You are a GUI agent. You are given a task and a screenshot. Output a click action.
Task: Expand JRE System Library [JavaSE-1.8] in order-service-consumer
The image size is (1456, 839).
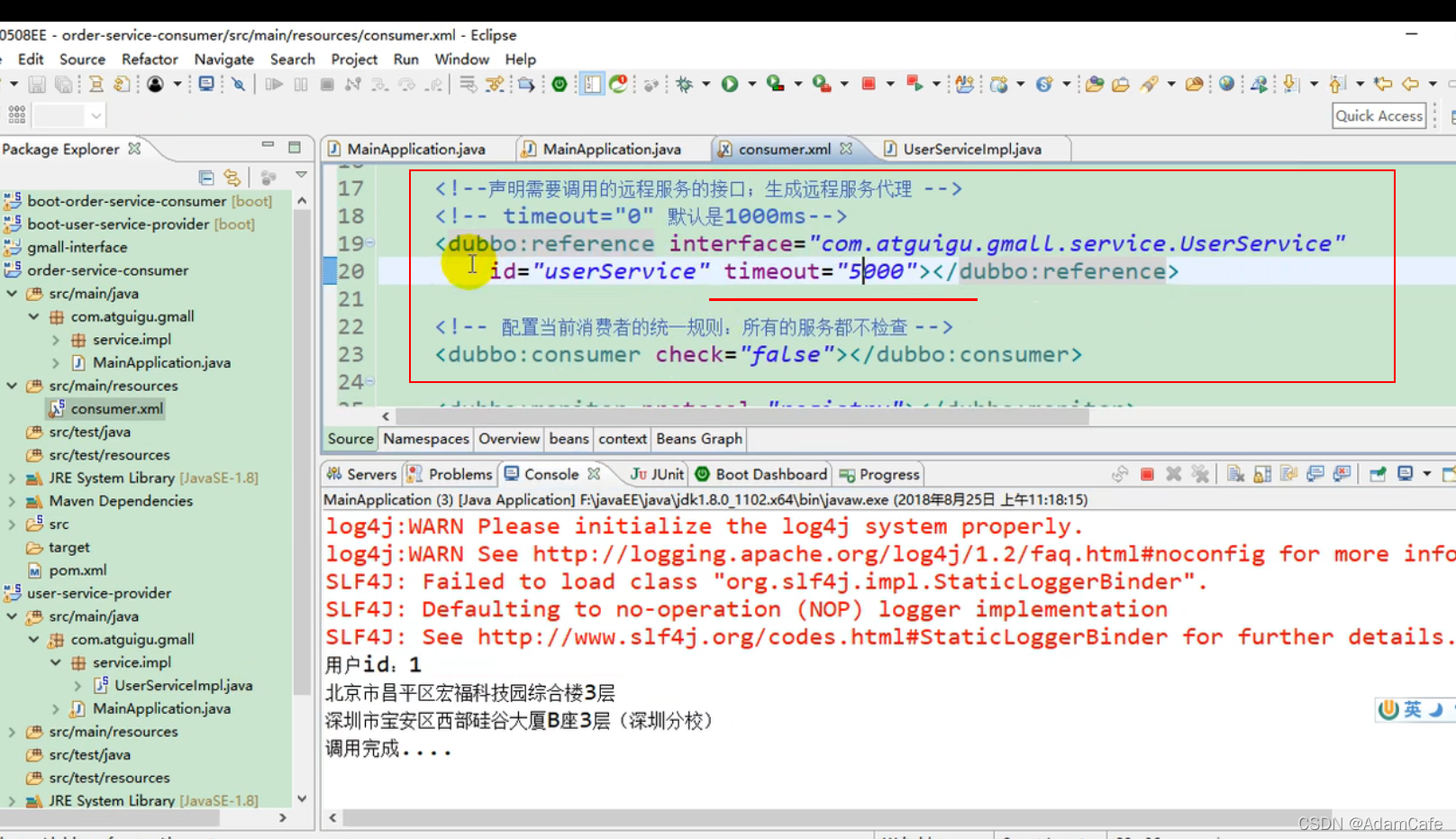12,479
